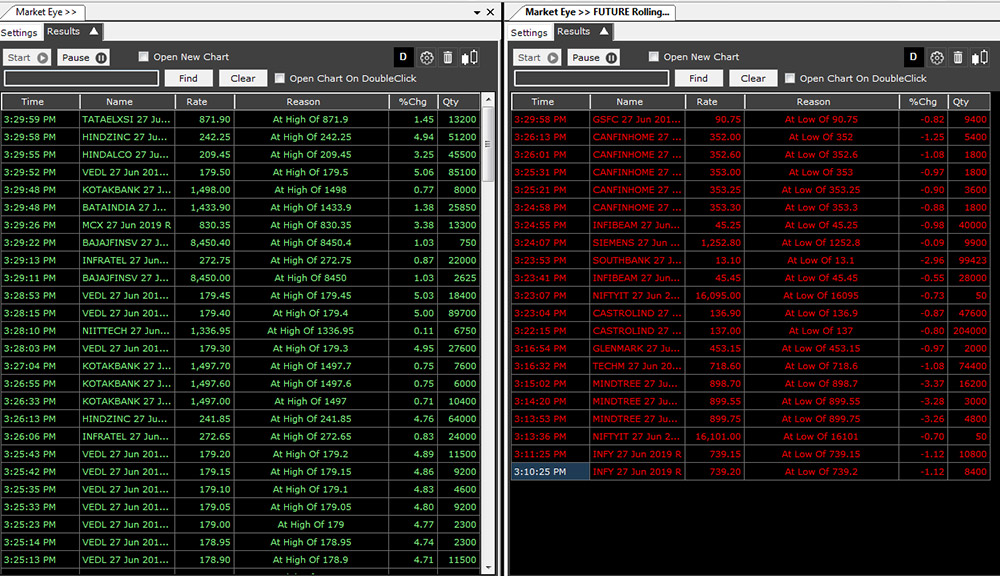The image size is (1000, 576).
Task: Select the BATAINDIA 27 J... row name
Action: [126, 207]
